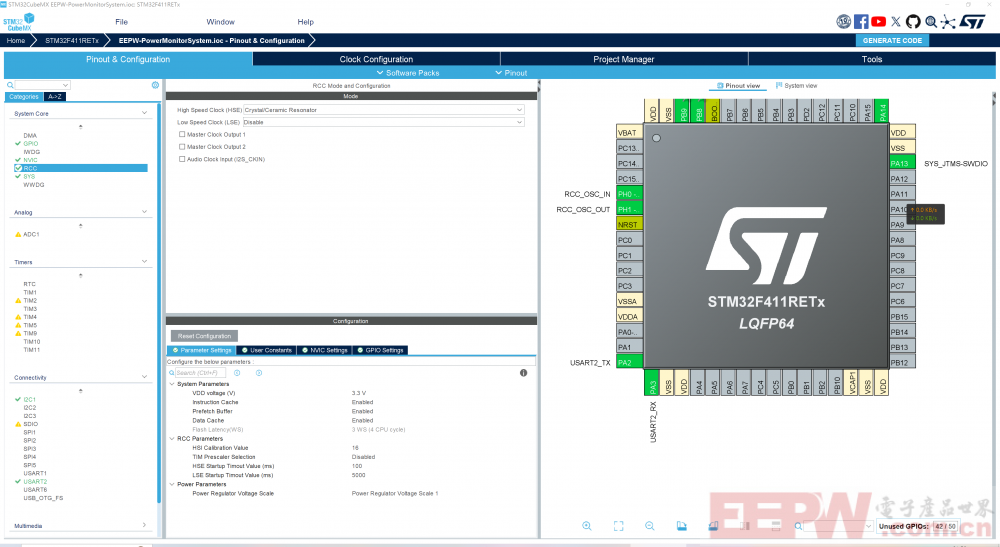Click the Reset Configuration button

(204, 336)
